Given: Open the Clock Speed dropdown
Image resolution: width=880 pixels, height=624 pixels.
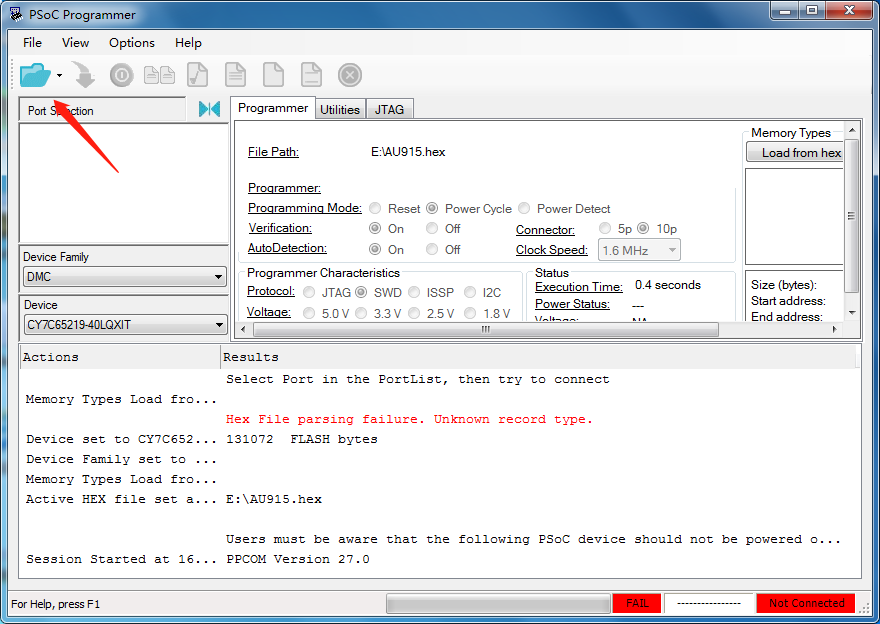Looking at the screenshot, I should click(x=639, y=250).
